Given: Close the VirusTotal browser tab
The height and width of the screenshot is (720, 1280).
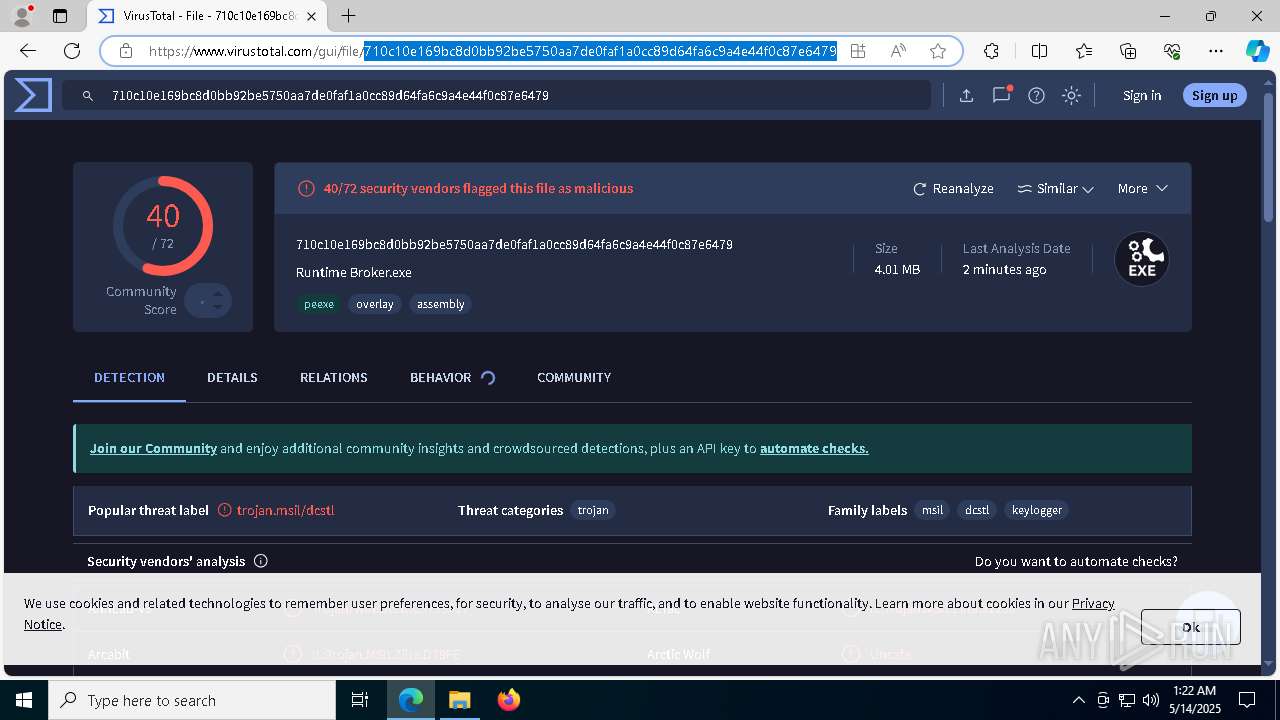Looking at the screenshot, I should coord(312,16).
